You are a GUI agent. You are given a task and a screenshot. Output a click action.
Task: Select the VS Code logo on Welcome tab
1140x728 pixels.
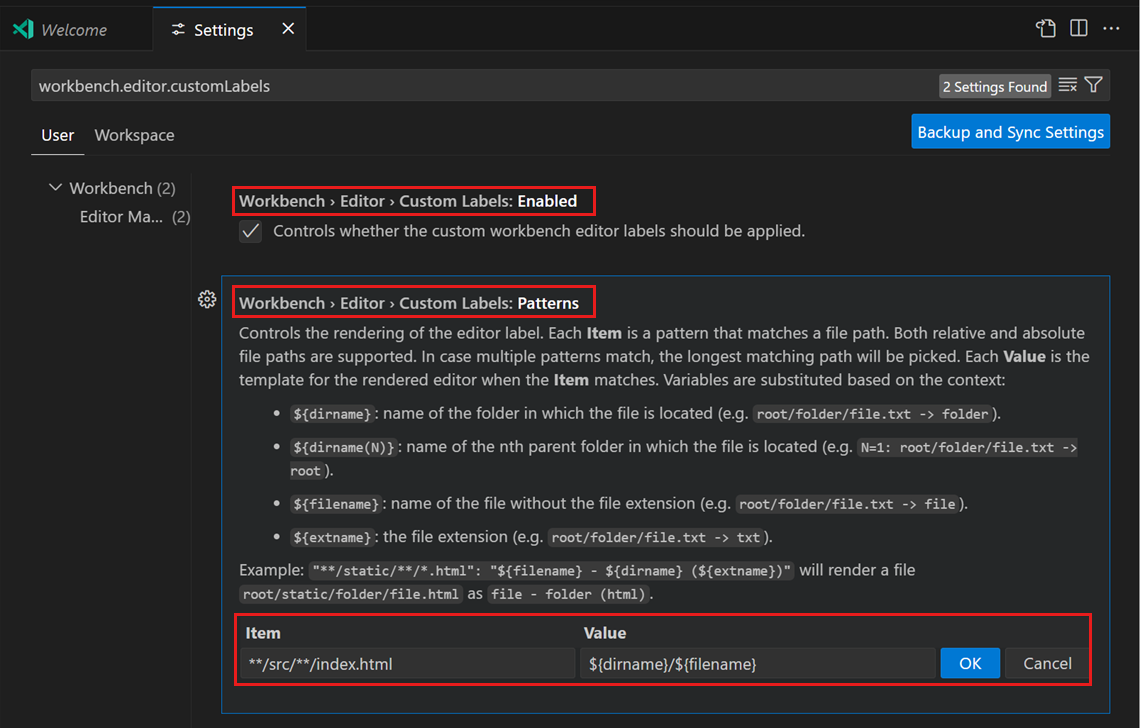(22, 28)
